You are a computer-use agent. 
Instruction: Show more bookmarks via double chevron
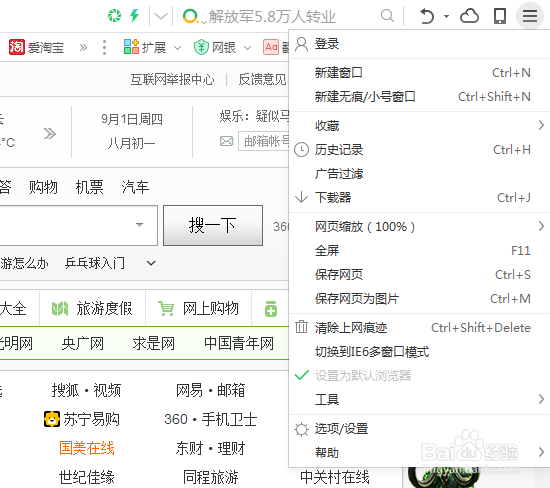tap(83, 47)
